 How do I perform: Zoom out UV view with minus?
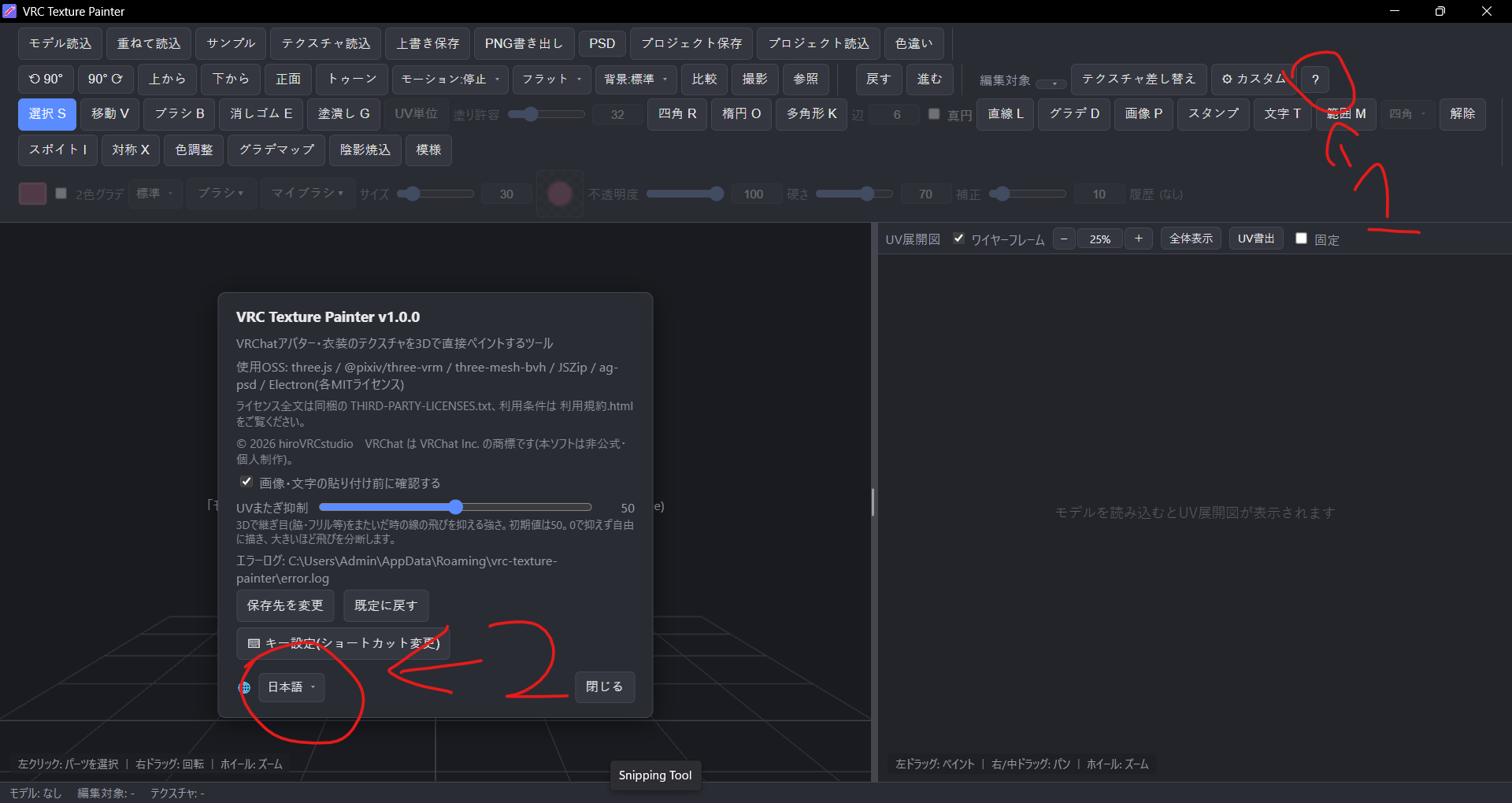click(1064, 239)
